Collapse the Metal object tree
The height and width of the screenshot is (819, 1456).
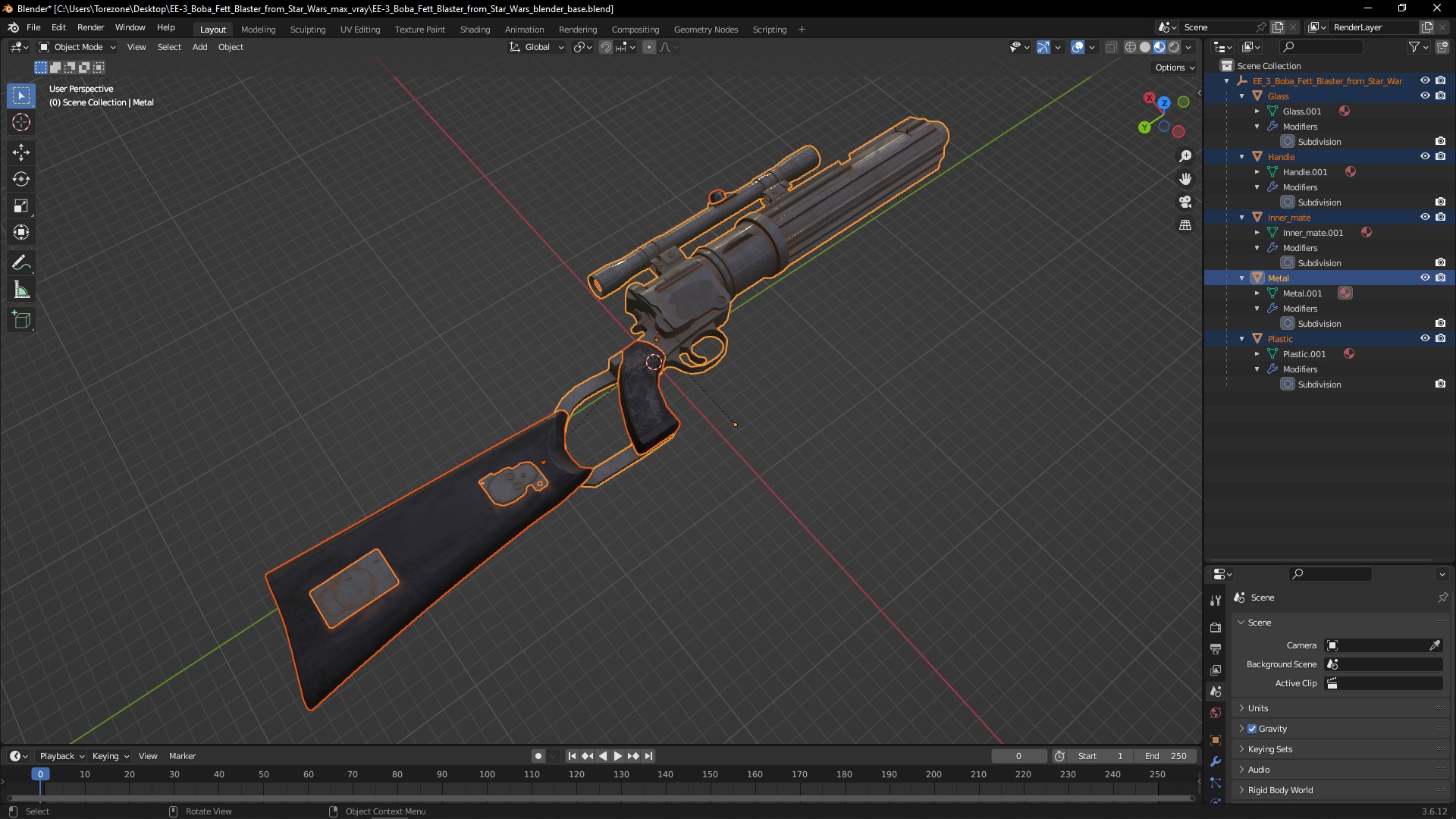pos(1242,278)
